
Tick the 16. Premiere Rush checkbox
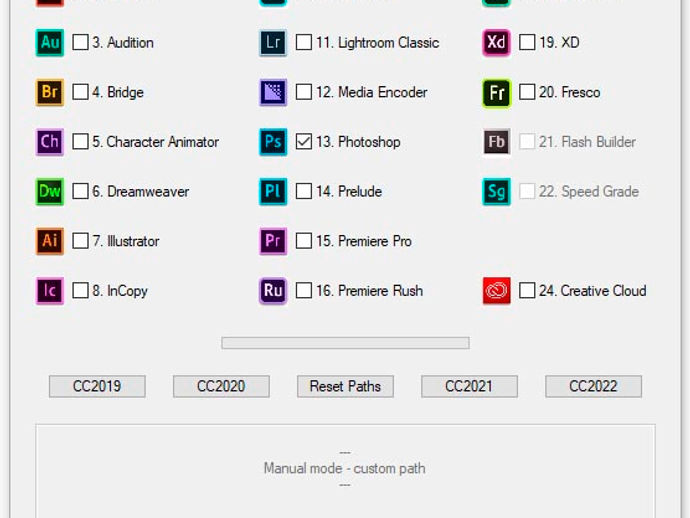(x=304, y=290)
